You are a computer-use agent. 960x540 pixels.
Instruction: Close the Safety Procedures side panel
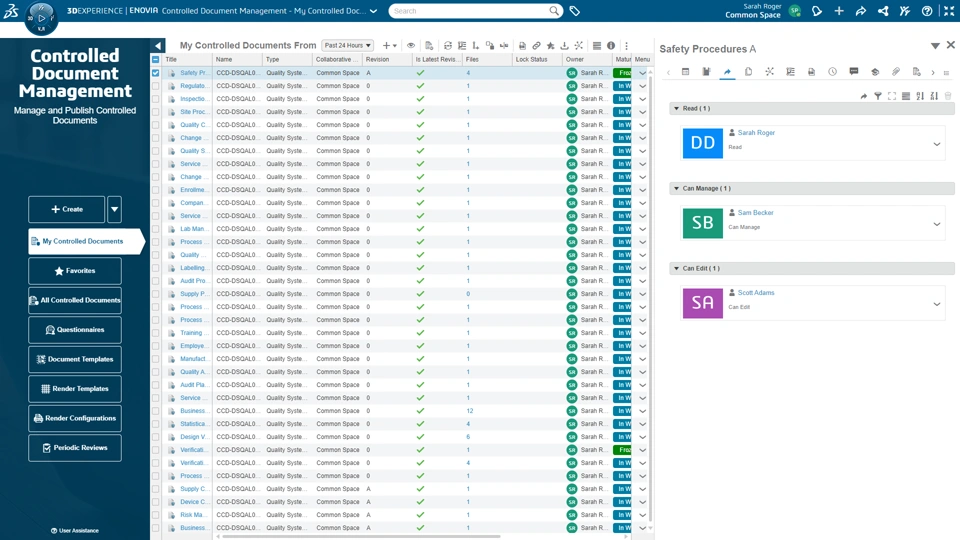(x=951, y=45)
